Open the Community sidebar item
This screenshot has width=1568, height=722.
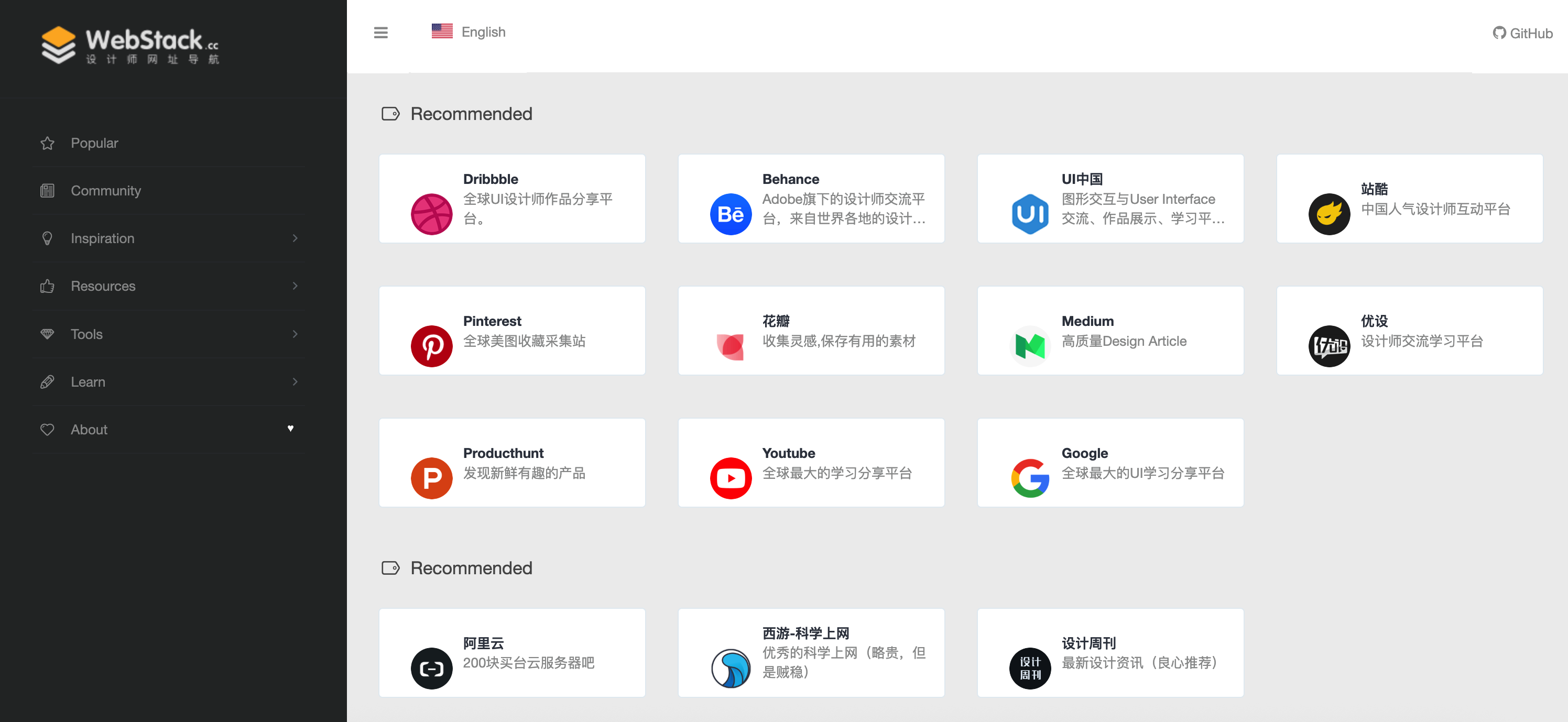coord(105,191)
